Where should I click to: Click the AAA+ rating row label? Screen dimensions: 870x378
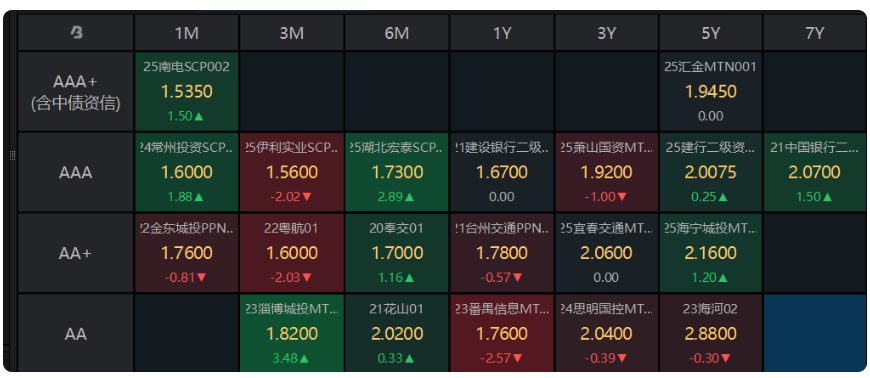(x=75, y=92)
